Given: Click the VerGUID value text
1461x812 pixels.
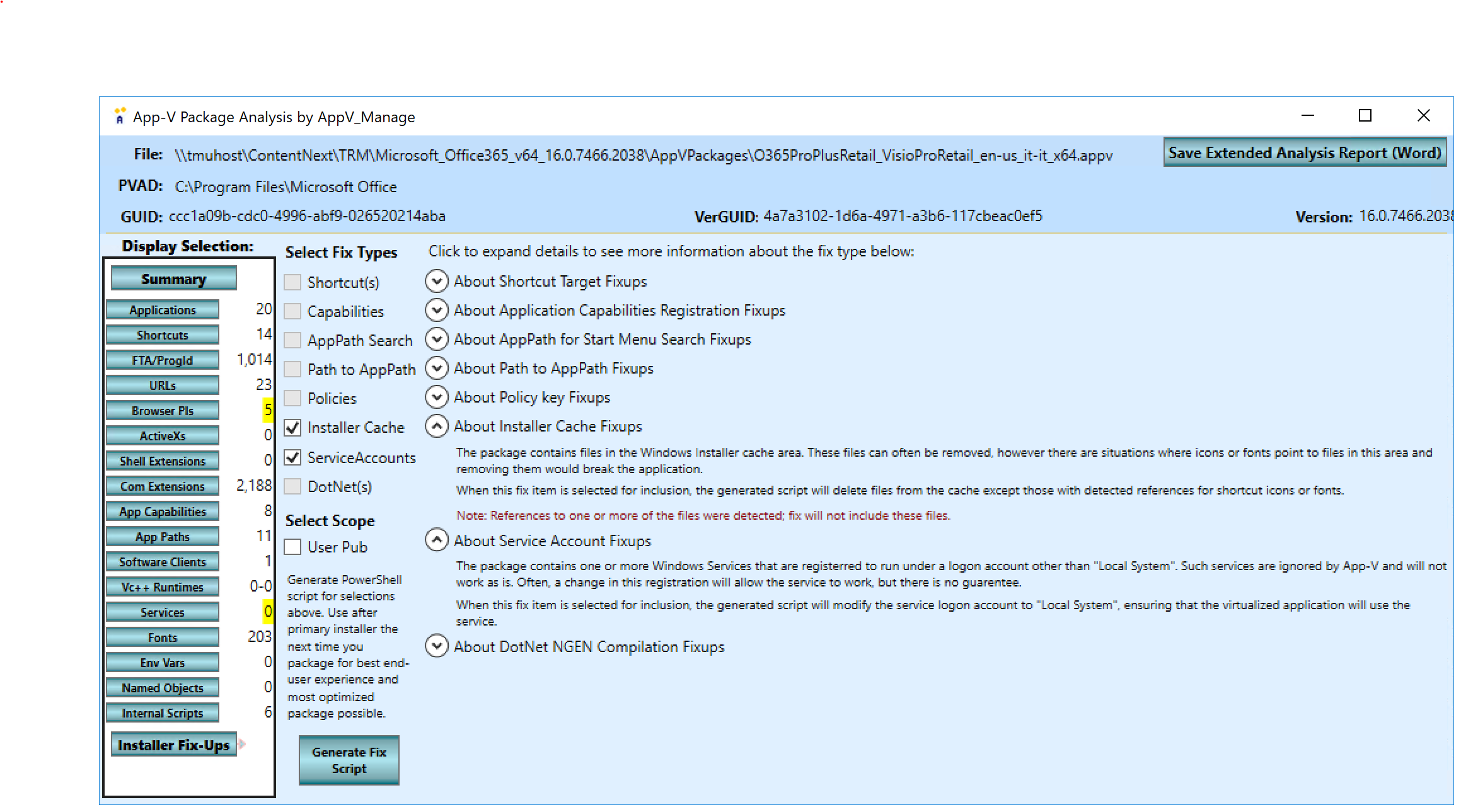Looking at the screenshot, I should [x=903, y=216].
